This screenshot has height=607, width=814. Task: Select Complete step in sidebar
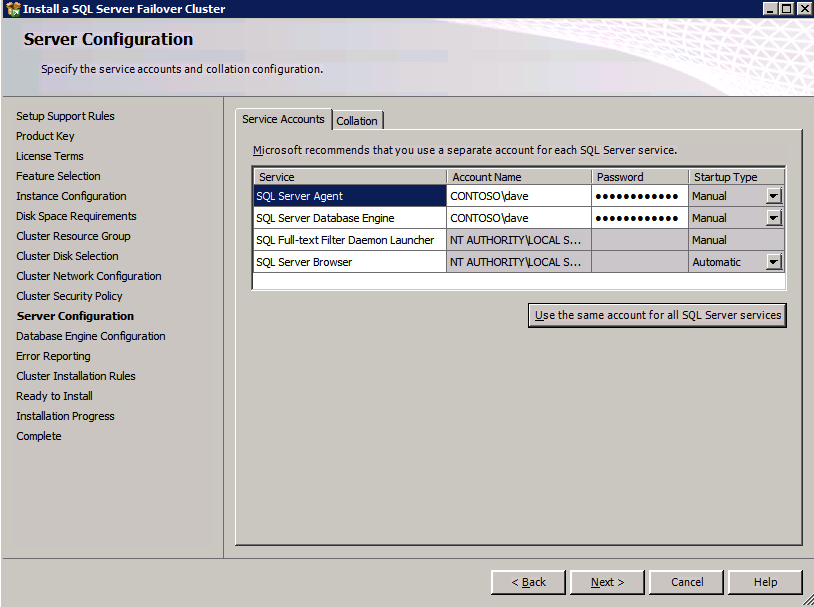point(39,436)
